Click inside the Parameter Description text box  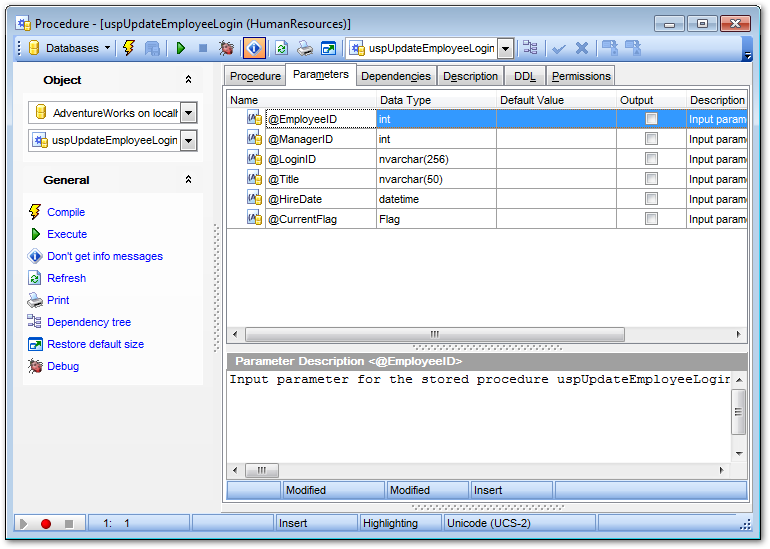pos(479,416)
